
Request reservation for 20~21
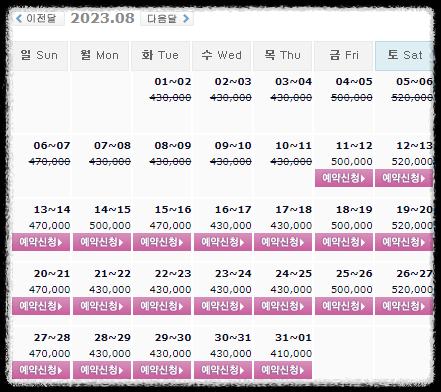pos(41,306)
